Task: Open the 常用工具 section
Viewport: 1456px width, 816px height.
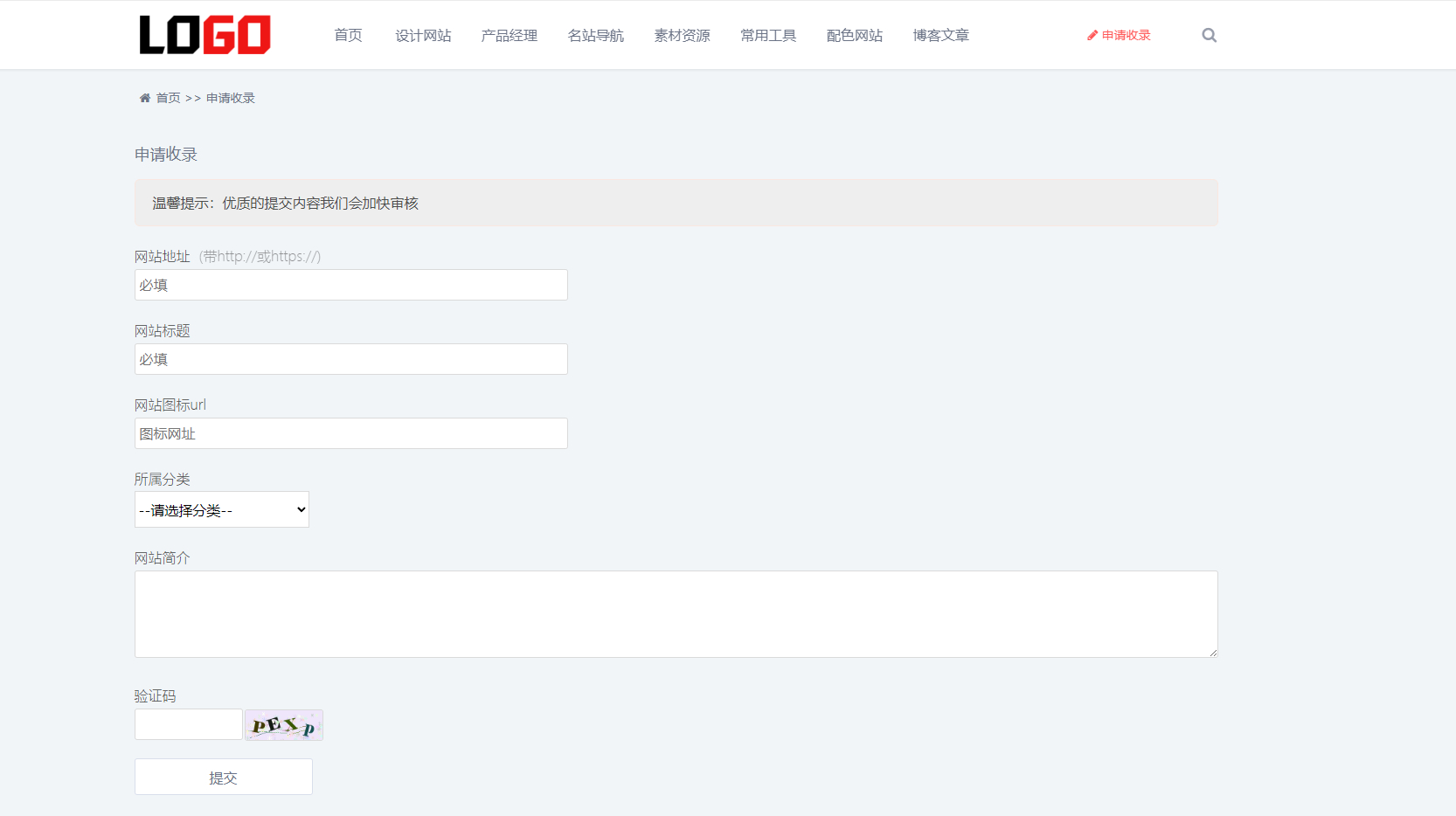Action: (767, 35)
